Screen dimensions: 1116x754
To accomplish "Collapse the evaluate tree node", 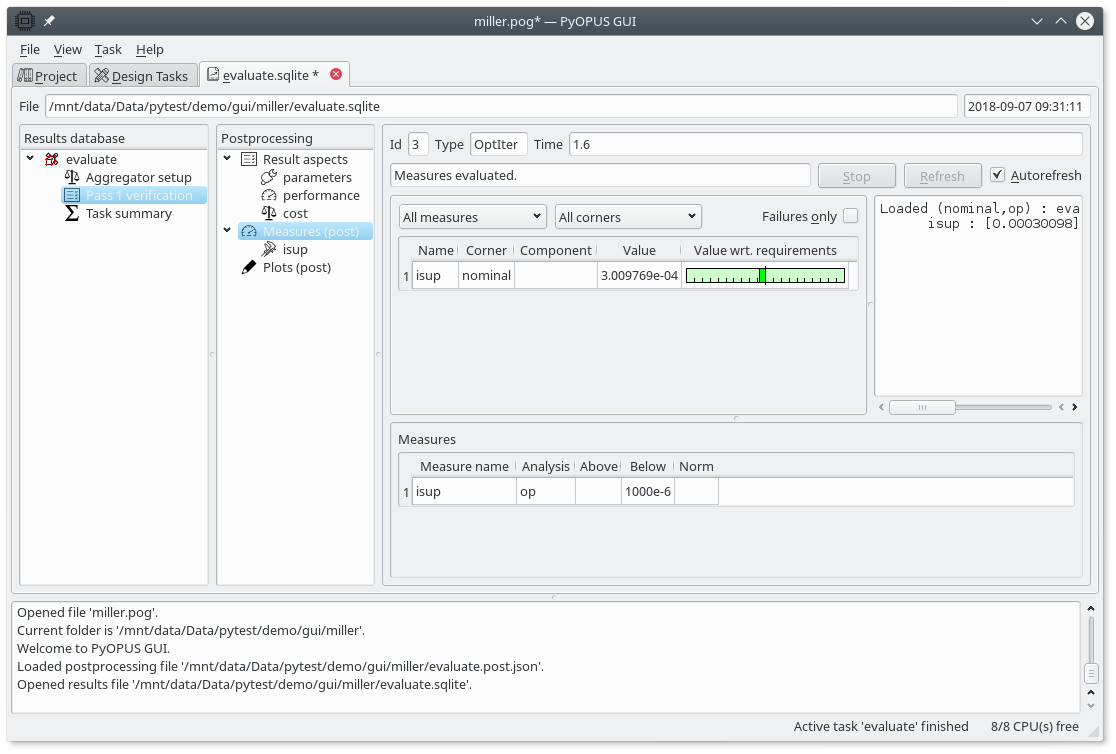I will click(x=30, y=159).
